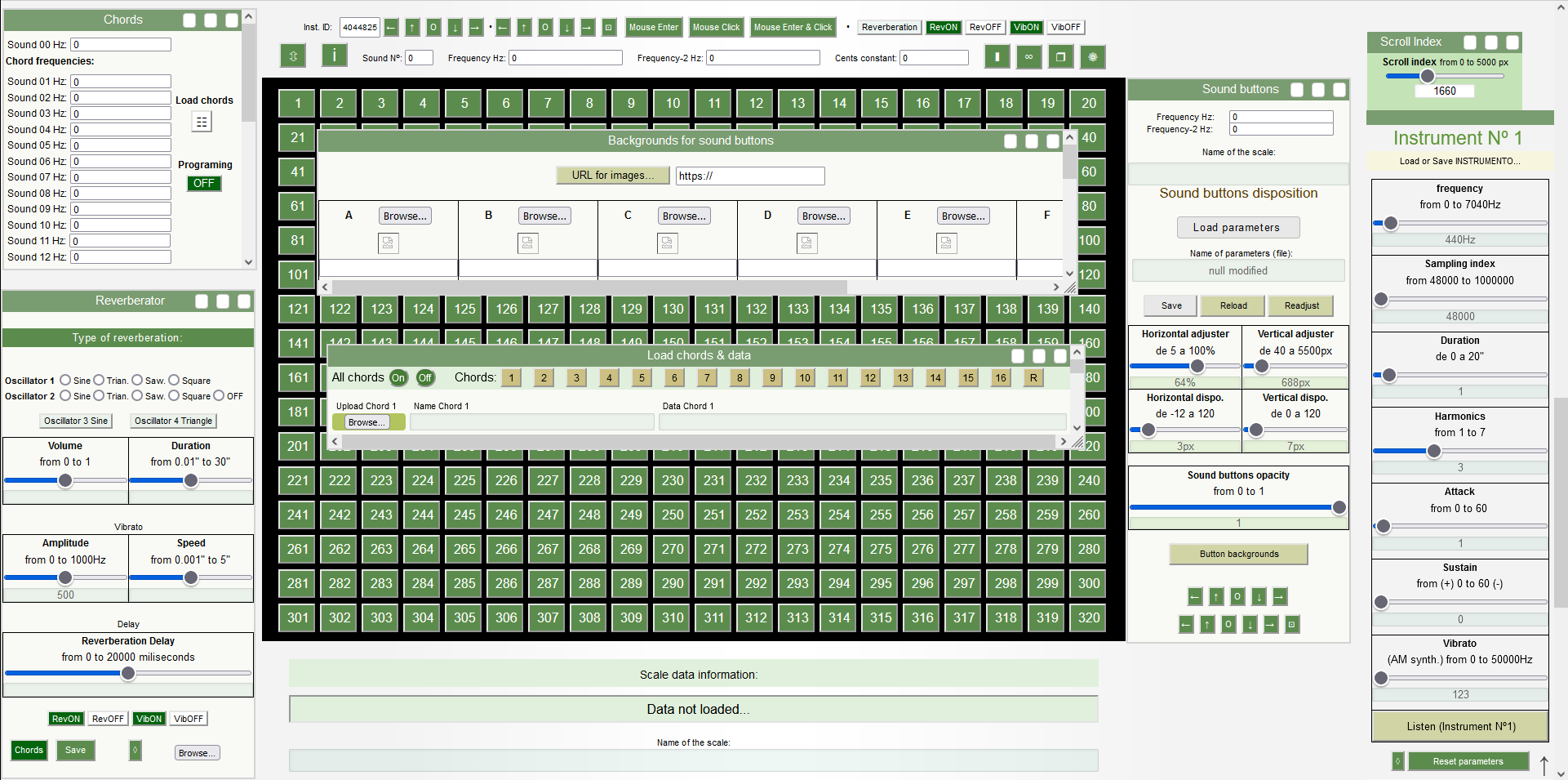Click the infinity symbol icon in the toolbar
This screenshot has height=780, width=1568.
click(x=1028, y=57)
